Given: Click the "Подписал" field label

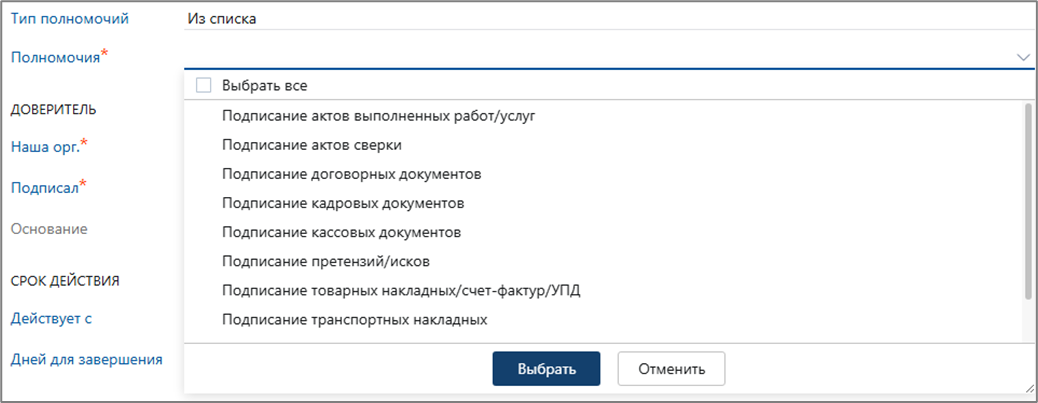Looking at the screenshot, I should tap(44, 187).
